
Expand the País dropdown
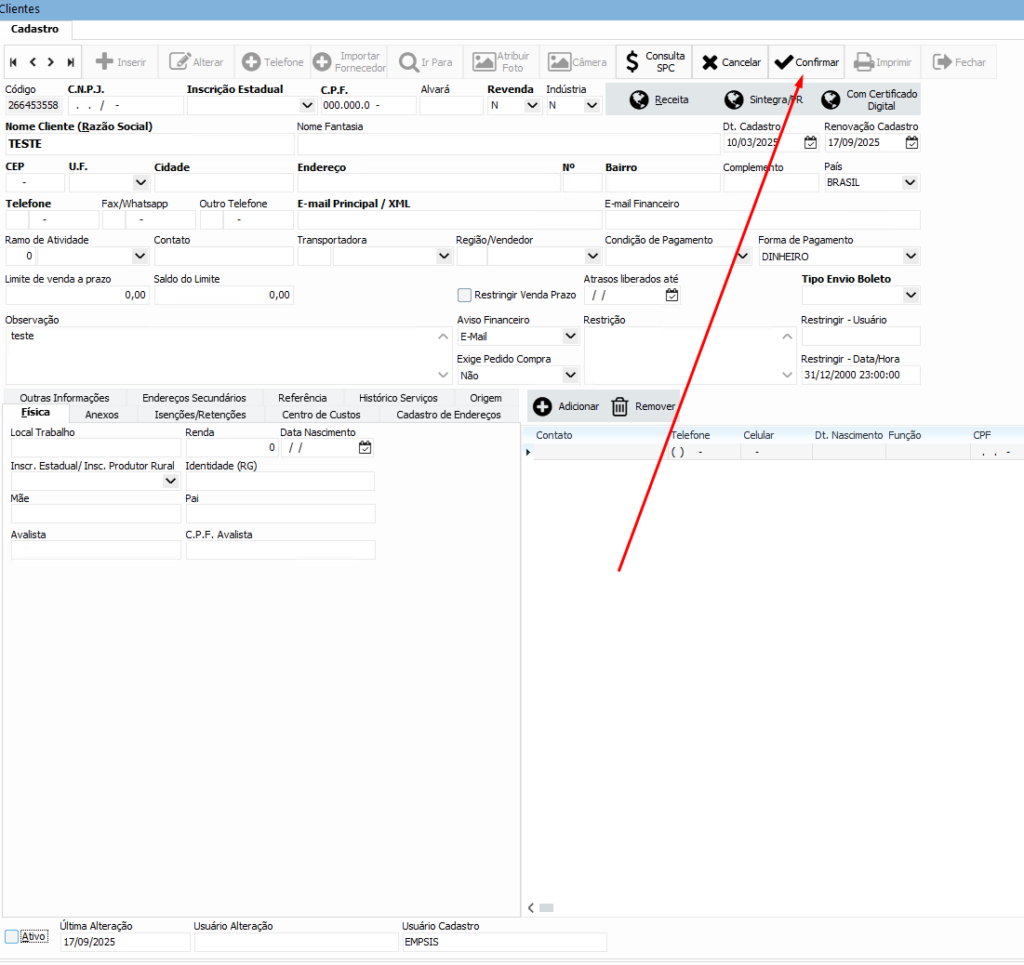pyautogui.click(x=909, y=183)
